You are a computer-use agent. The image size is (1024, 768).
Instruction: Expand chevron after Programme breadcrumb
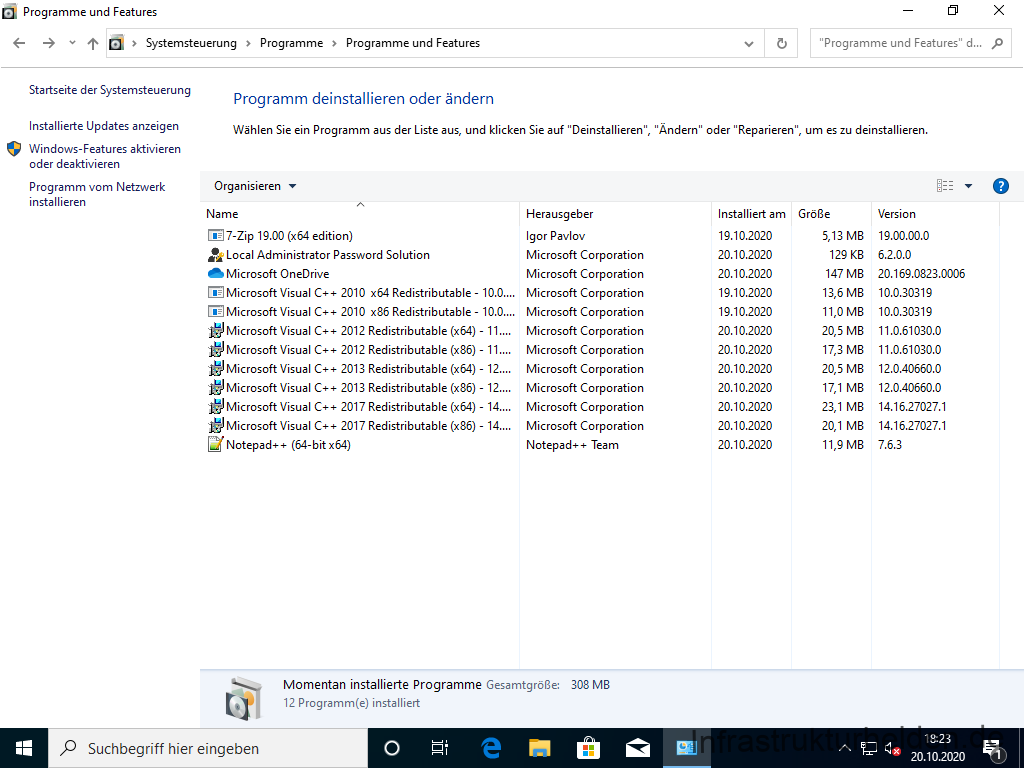(334, 43)
